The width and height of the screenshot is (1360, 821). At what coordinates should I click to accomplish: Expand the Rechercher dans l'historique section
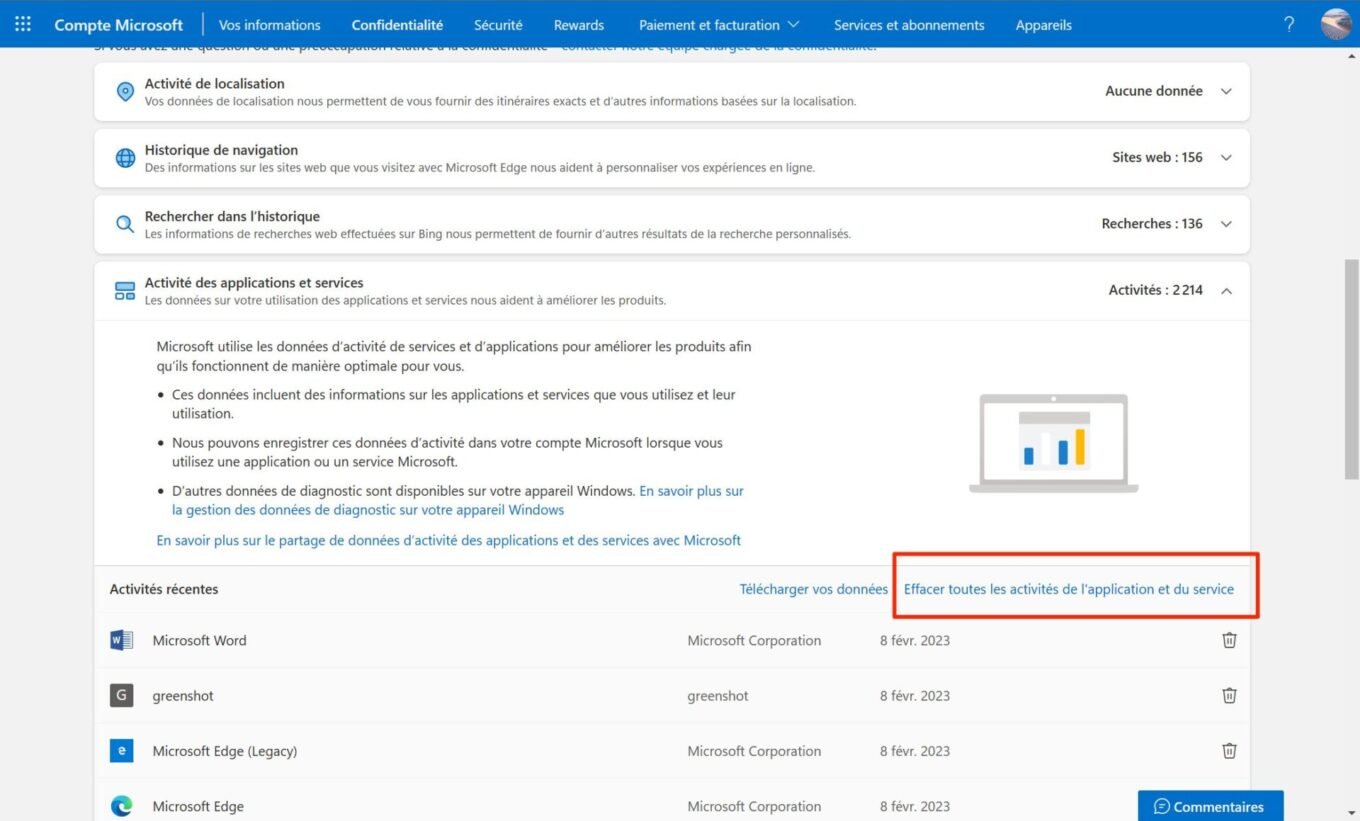point(1226,224)
